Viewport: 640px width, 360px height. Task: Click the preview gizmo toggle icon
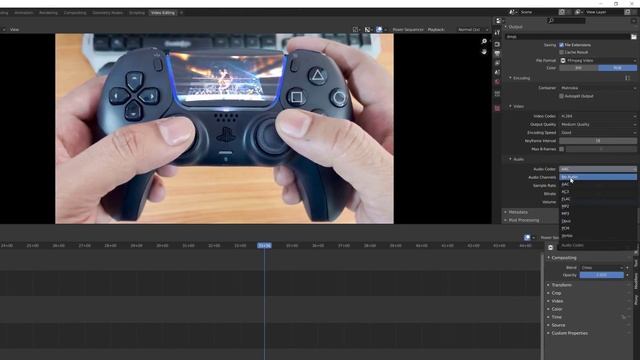click(x=367, y=29)
